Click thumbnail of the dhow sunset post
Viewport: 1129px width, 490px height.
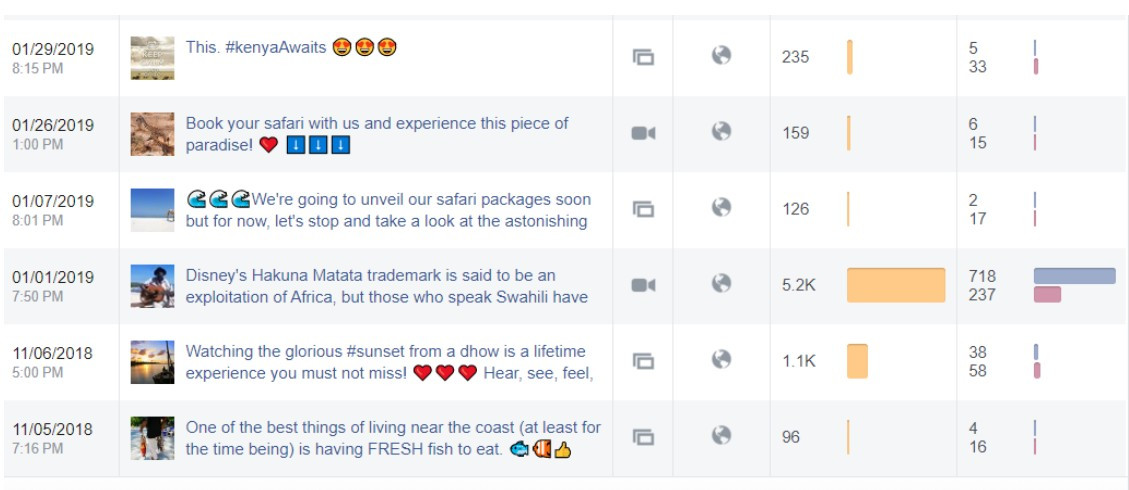pos(152,362)
